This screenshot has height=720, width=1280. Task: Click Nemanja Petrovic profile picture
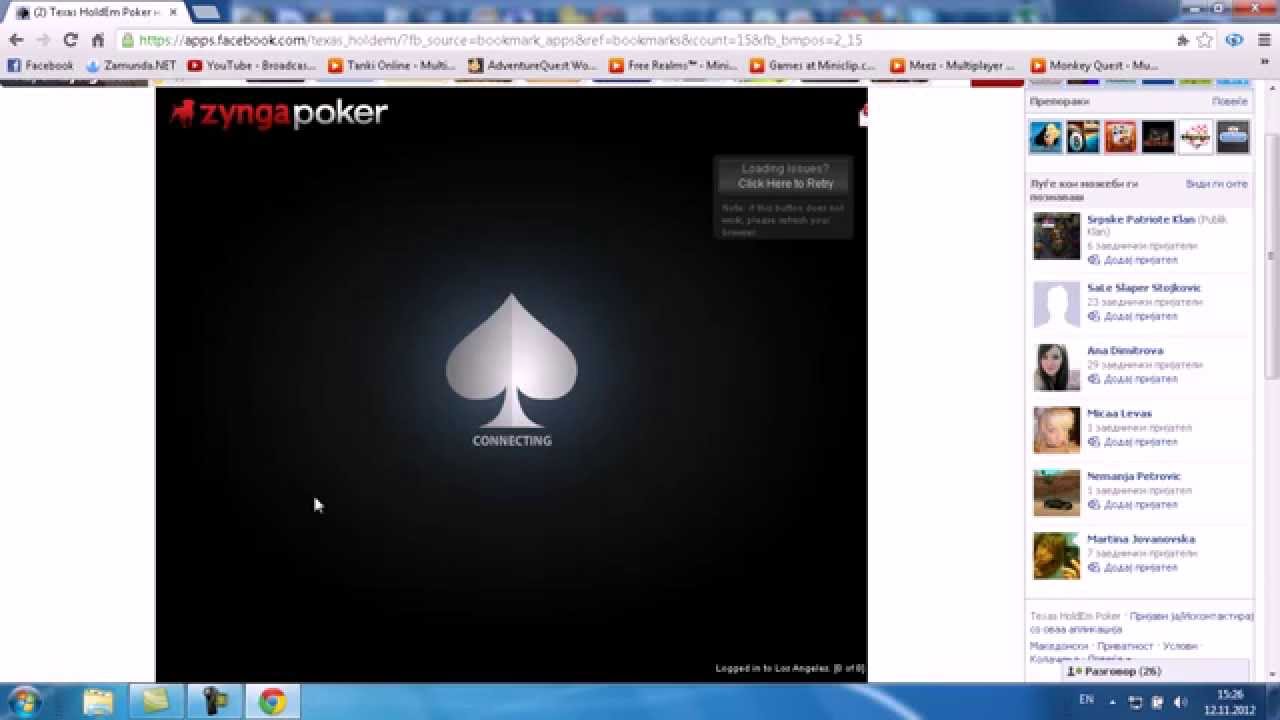[x=1056, y=492]
